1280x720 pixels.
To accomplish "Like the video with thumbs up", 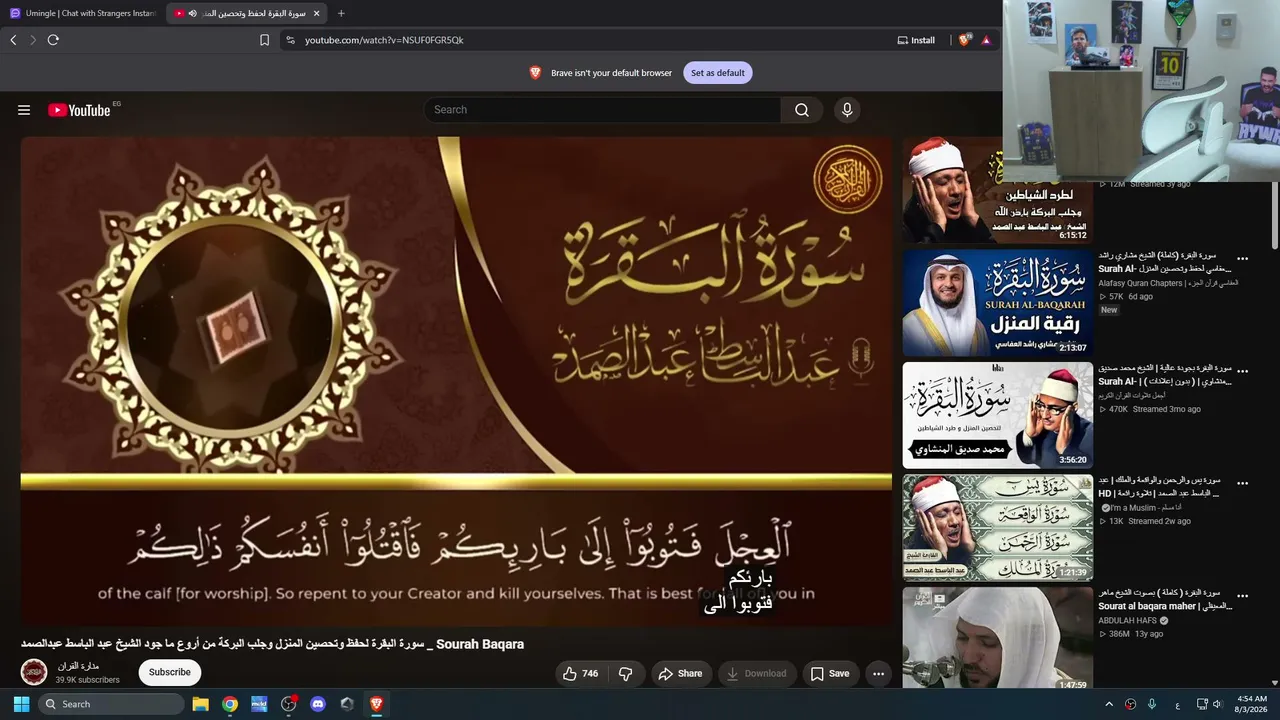I will (580, 674).
